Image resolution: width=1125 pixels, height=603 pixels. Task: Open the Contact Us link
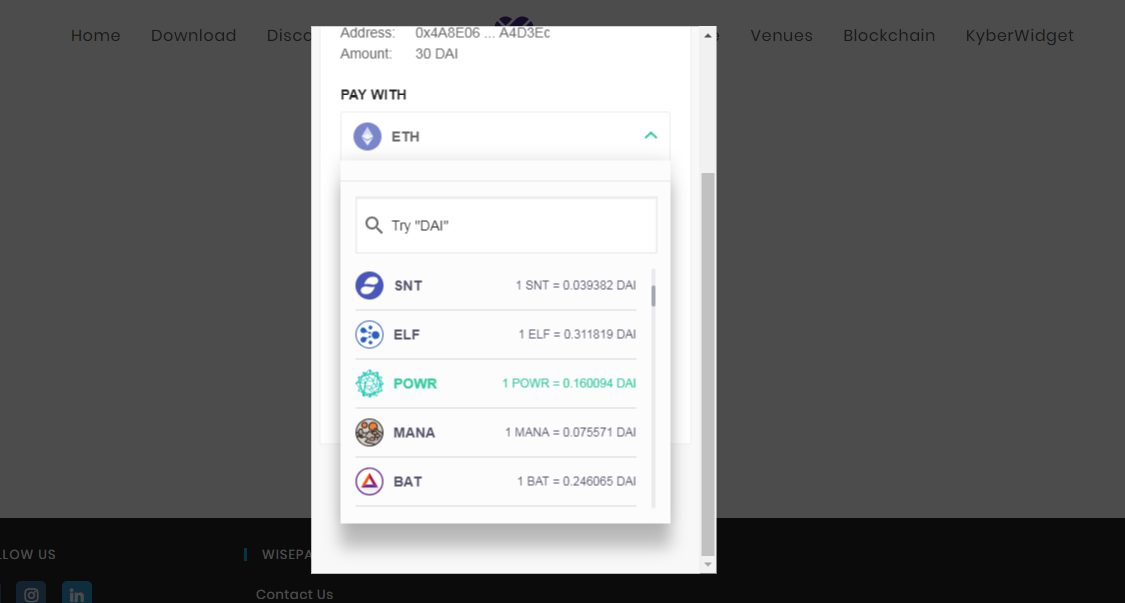coord(294,594)
